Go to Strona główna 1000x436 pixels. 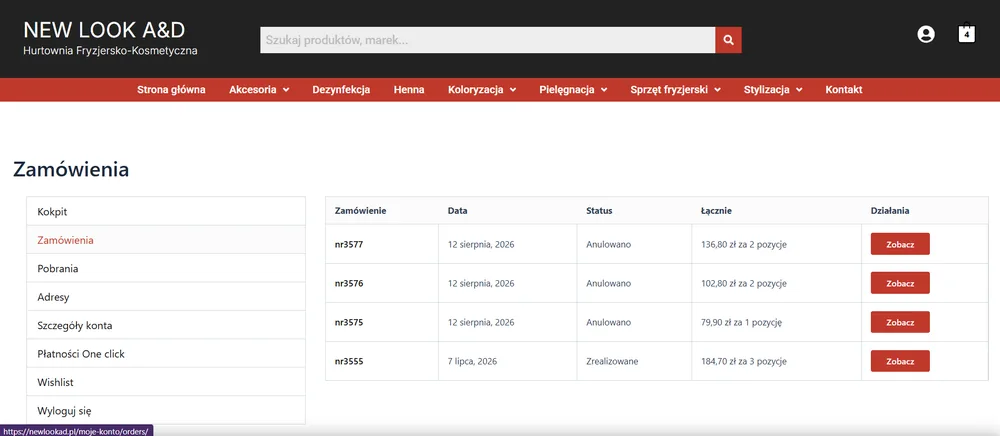[172, 90]
